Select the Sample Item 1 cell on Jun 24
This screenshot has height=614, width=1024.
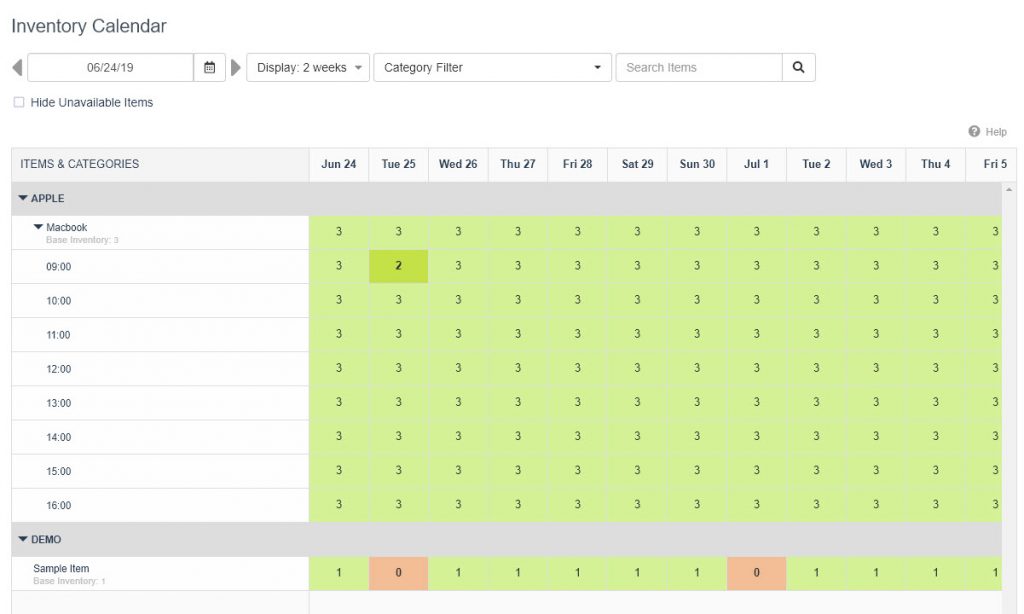point(339,573)
